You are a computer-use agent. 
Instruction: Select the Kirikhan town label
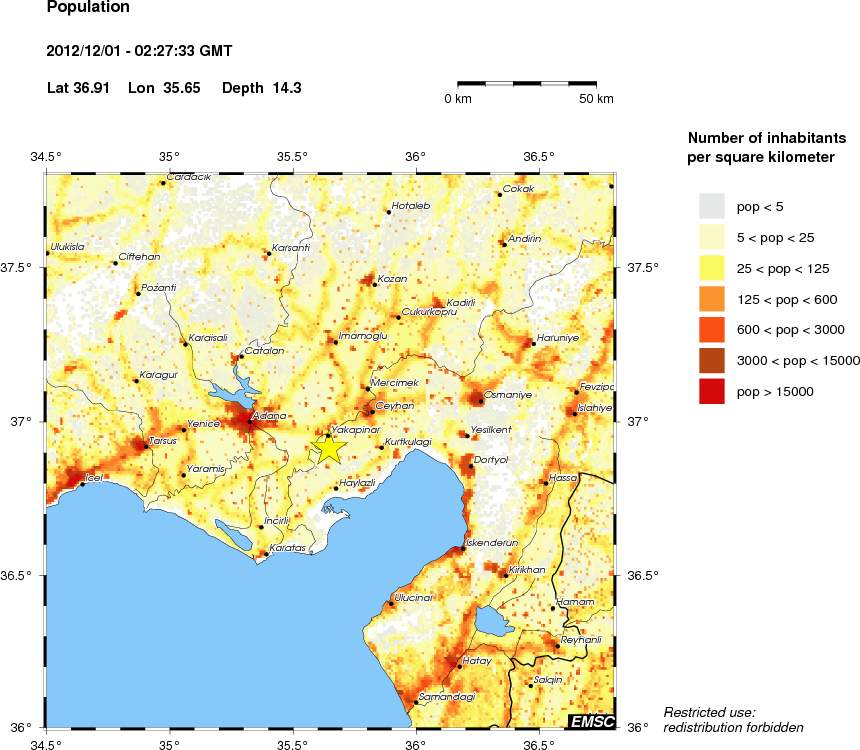[x=527, y=569]
